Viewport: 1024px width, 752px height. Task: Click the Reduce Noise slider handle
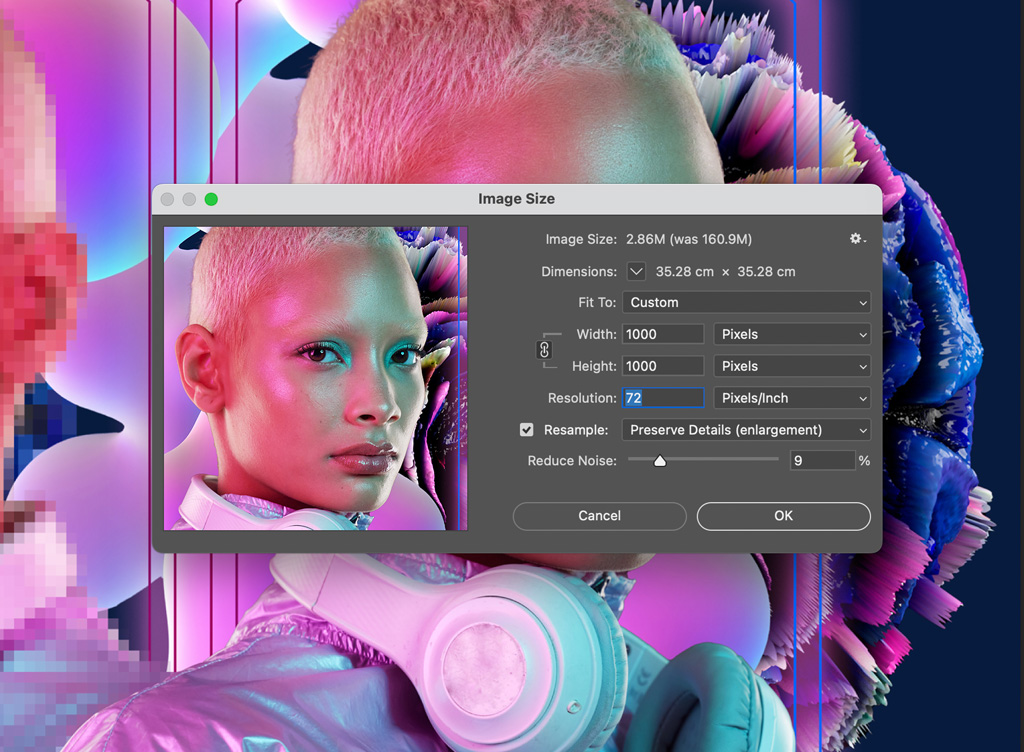pyautogui.click(x=660, y=462)
